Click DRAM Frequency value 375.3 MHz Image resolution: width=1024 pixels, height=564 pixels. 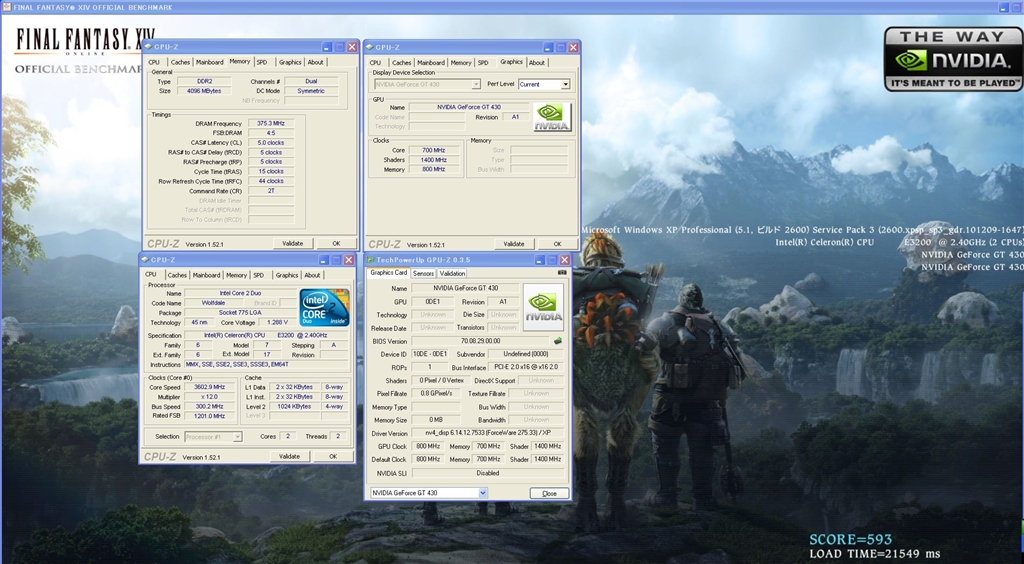pyautogui.click(x=270, y=123)
